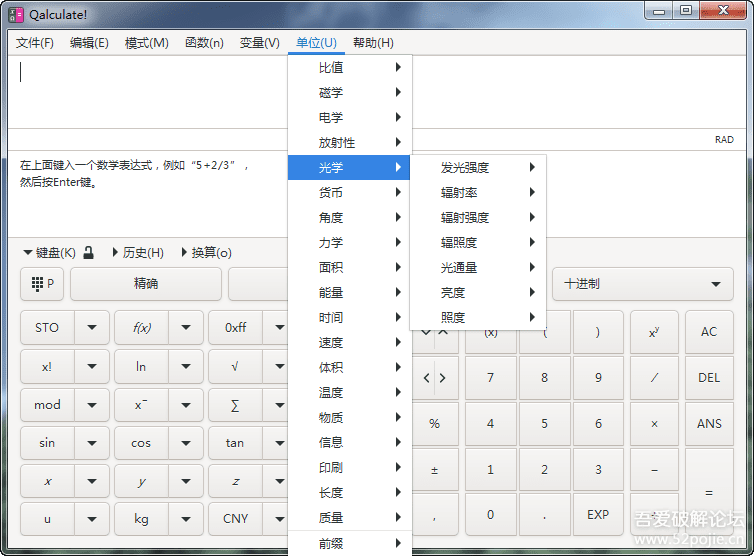Click the 0xff number base button
Viewport: 754px width, 556px height.
click(x=236, y=328)
